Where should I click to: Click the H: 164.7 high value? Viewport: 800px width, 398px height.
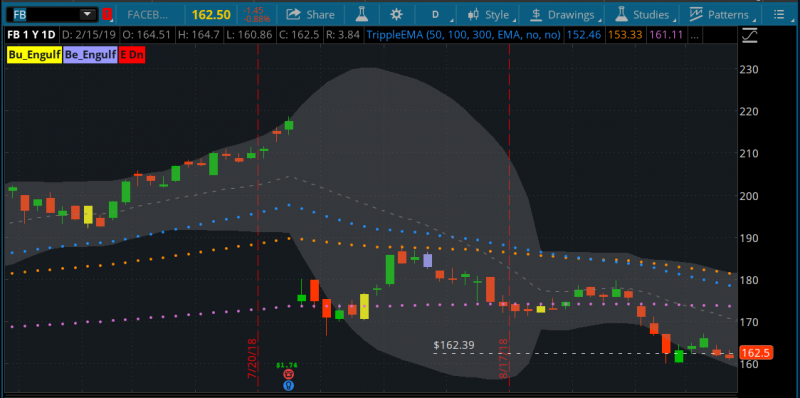click(199, 36)
